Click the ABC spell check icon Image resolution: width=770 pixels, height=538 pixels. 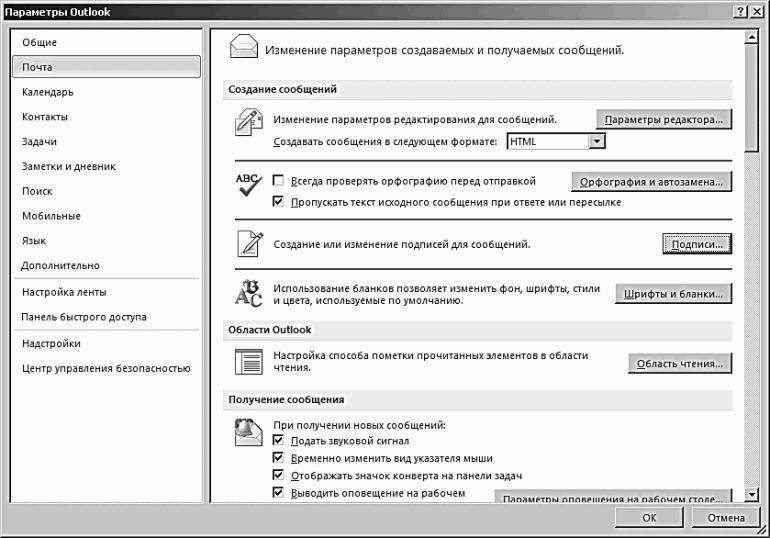click(248, 185)
